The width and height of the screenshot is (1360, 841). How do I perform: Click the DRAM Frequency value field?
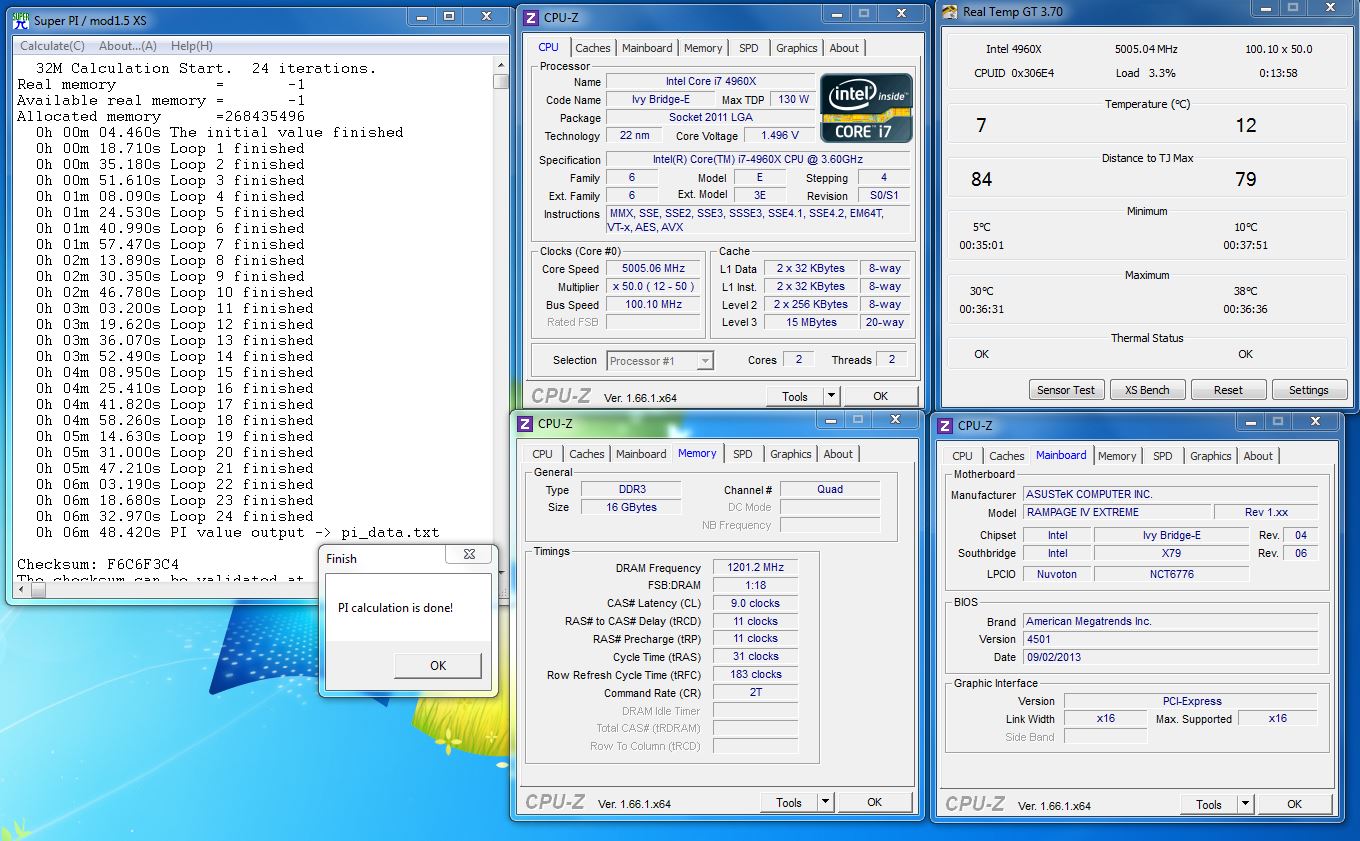point(755,568)
